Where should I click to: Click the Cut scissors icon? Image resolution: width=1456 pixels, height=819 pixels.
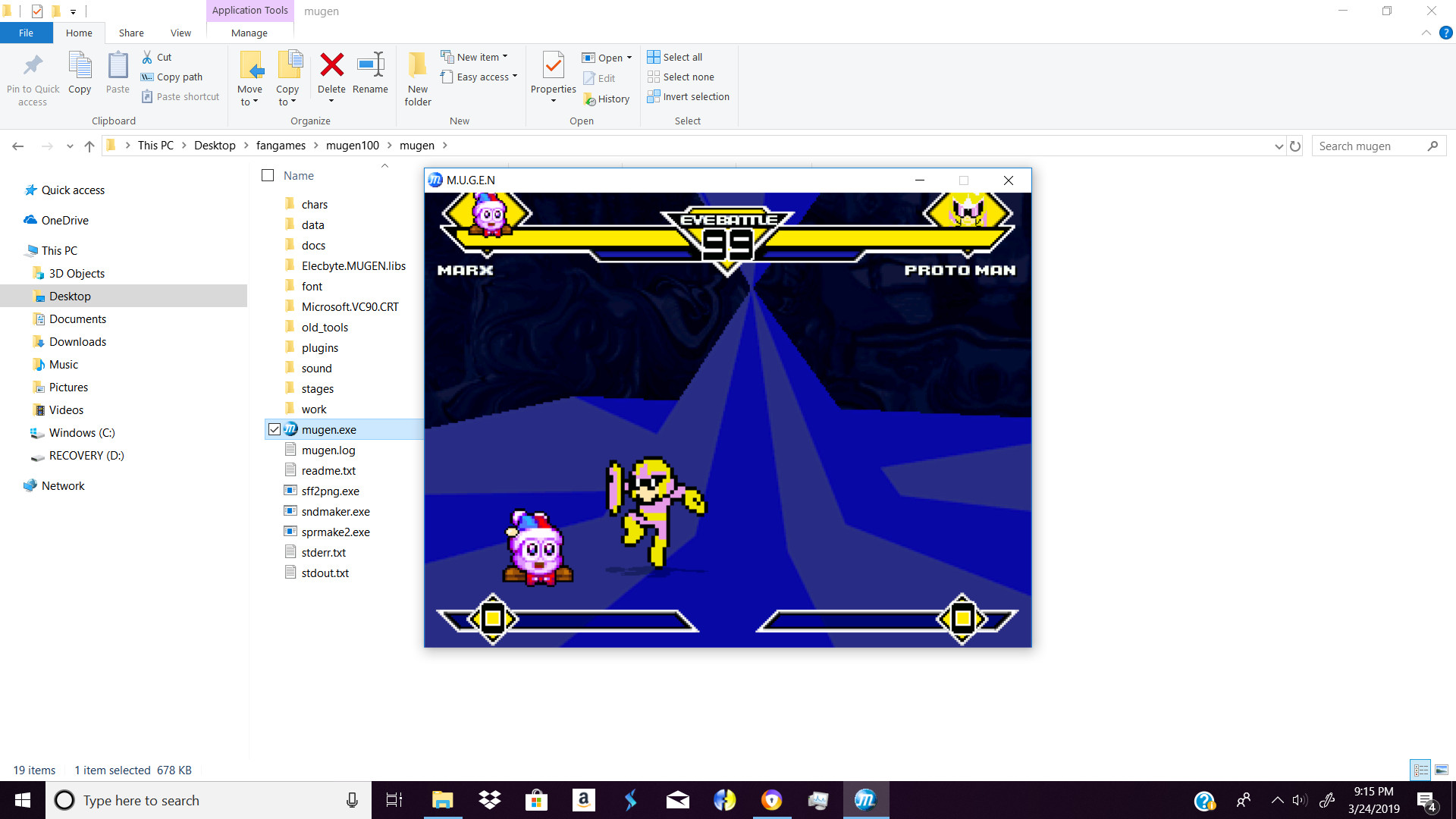click(x=147, y=57)
